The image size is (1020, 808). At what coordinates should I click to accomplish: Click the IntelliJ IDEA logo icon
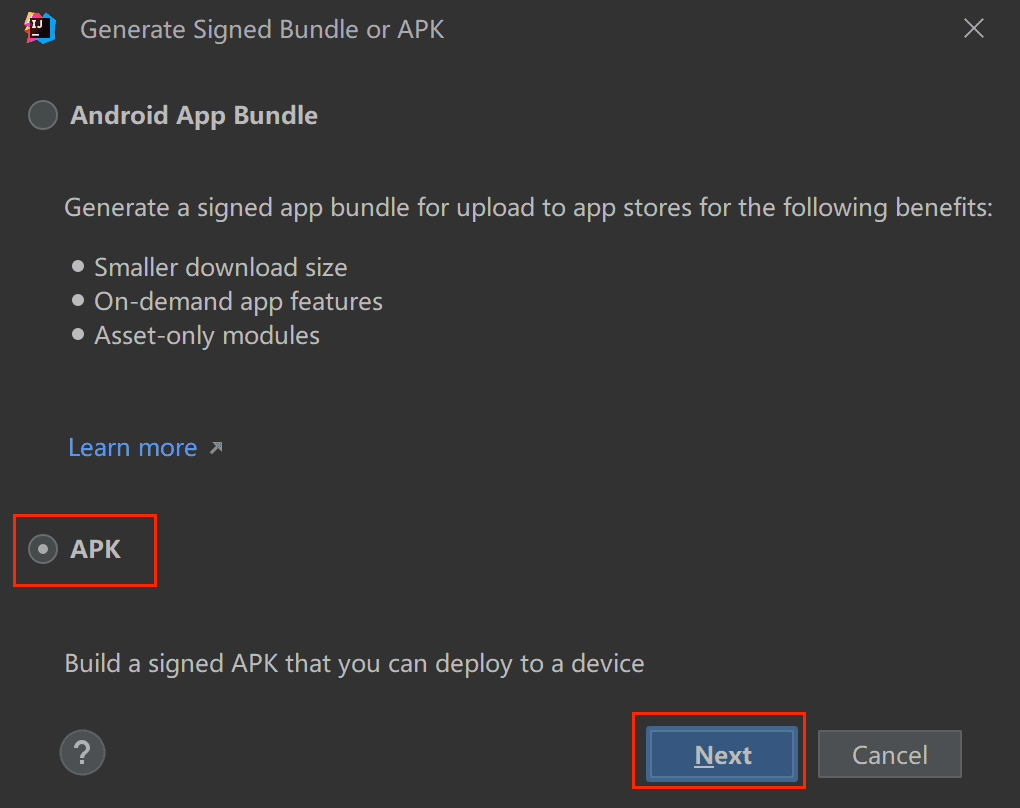pos(40,29)
